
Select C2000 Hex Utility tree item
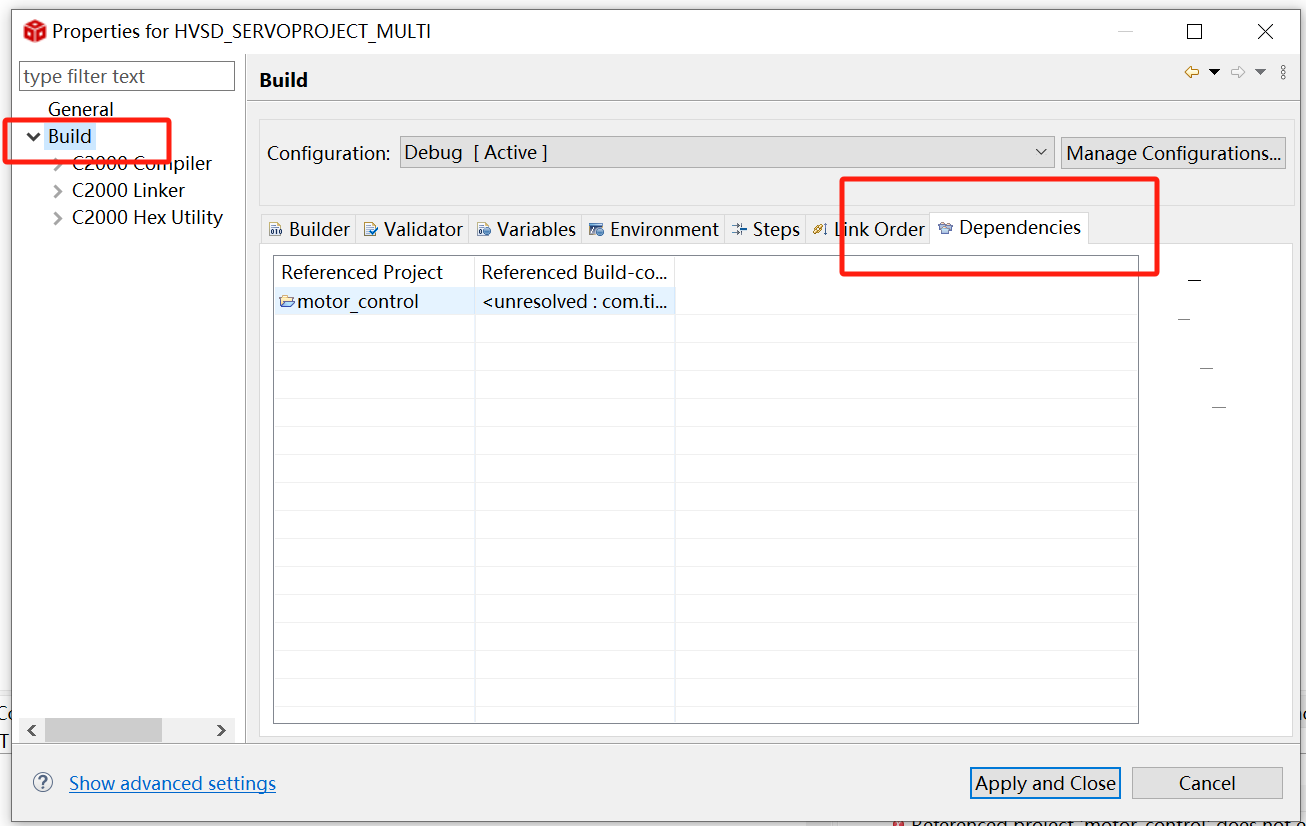[147, 217]
